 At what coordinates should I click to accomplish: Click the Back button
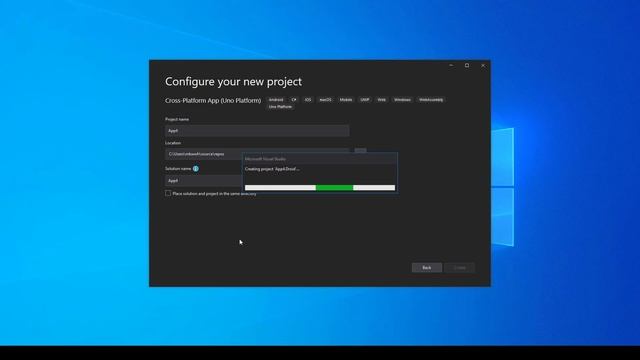coord(427,267)
